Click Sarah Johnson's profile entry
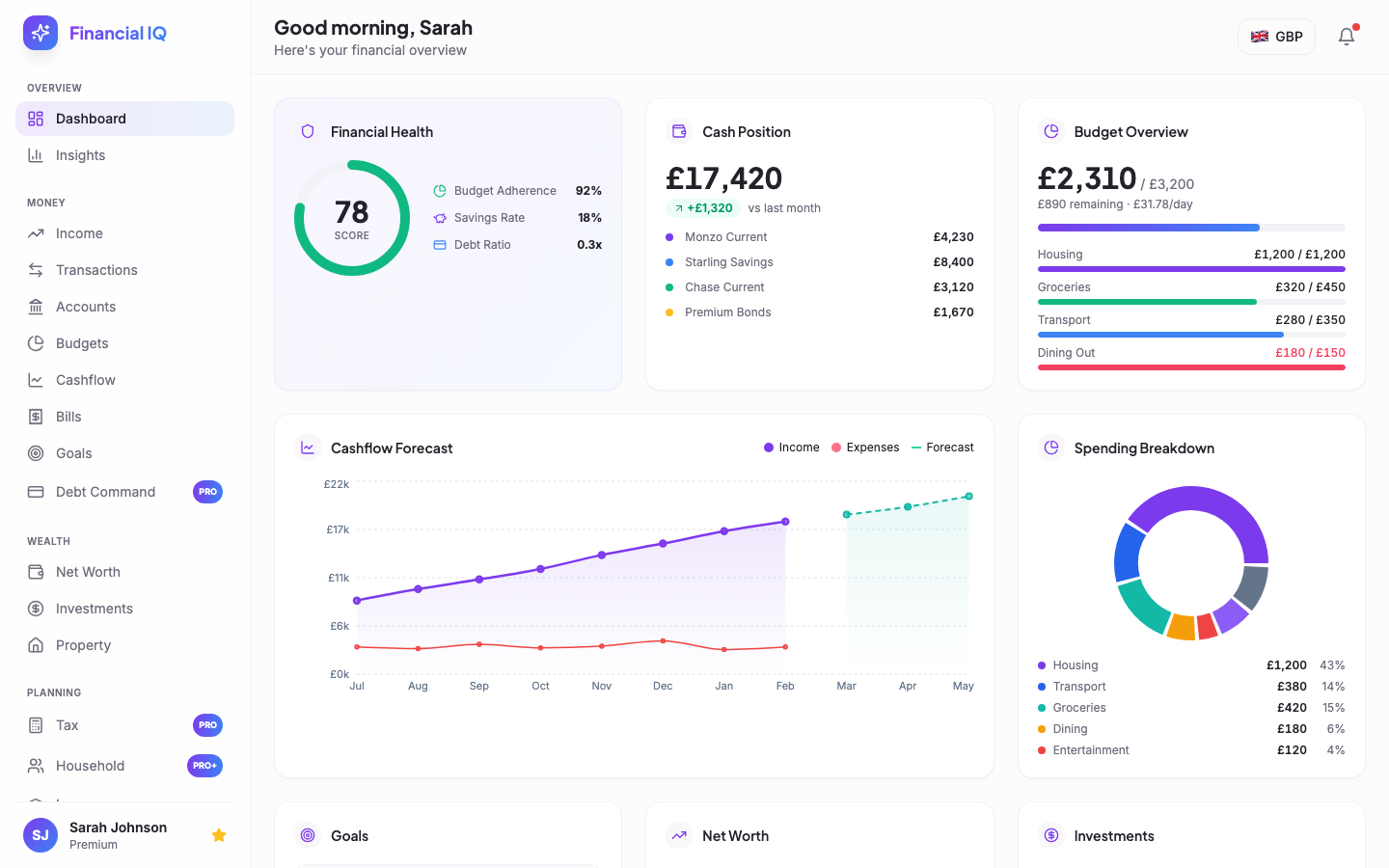The width and height of the screenshot is (1389, 868). click(116, 835)
